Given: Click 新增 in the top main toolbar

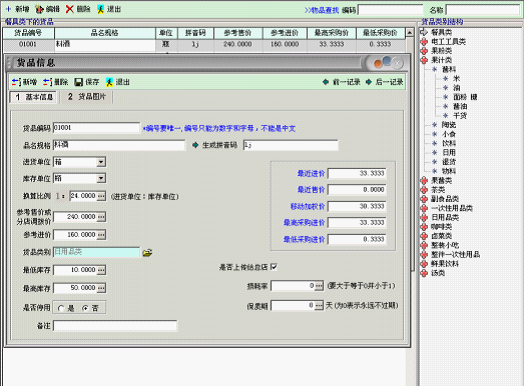Looking at the screenshot, I should pos(17,9).
